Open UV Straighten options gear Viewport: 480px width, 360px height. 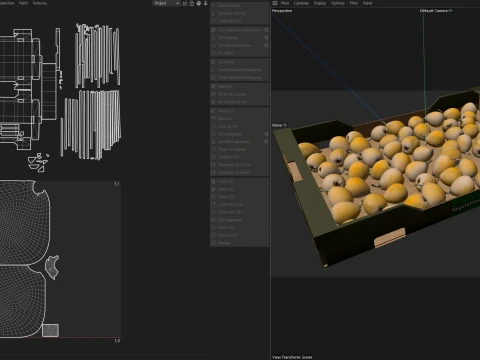coord(266,134)
